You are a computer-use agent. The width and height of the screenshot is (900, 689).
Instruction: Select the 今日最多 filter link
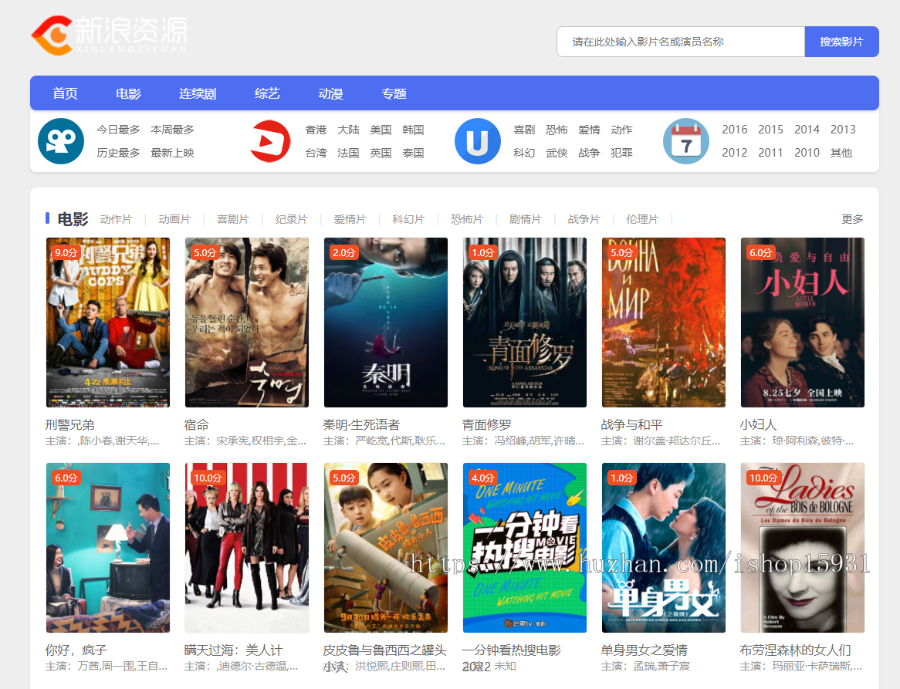pyautogui.click(x=118, y=130)
